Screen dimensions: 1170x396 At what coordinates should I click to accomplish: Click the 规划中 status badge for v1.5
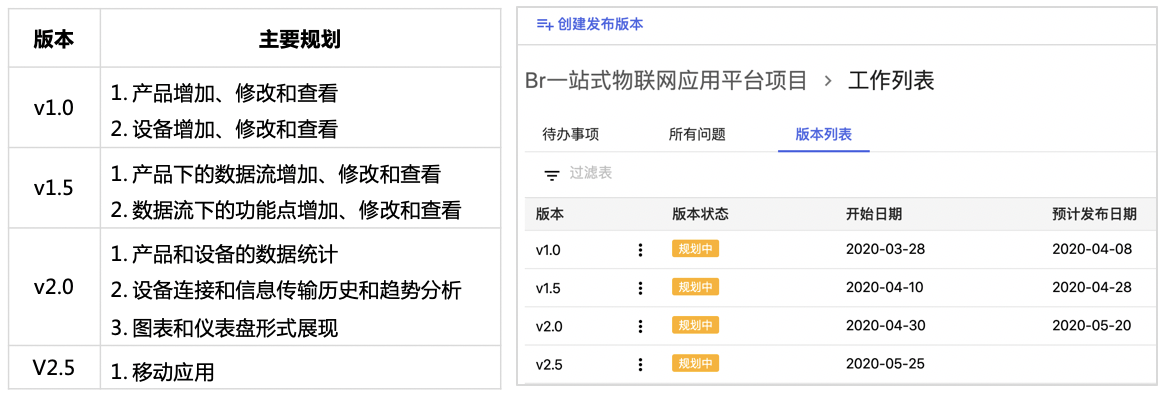point(695,287)
